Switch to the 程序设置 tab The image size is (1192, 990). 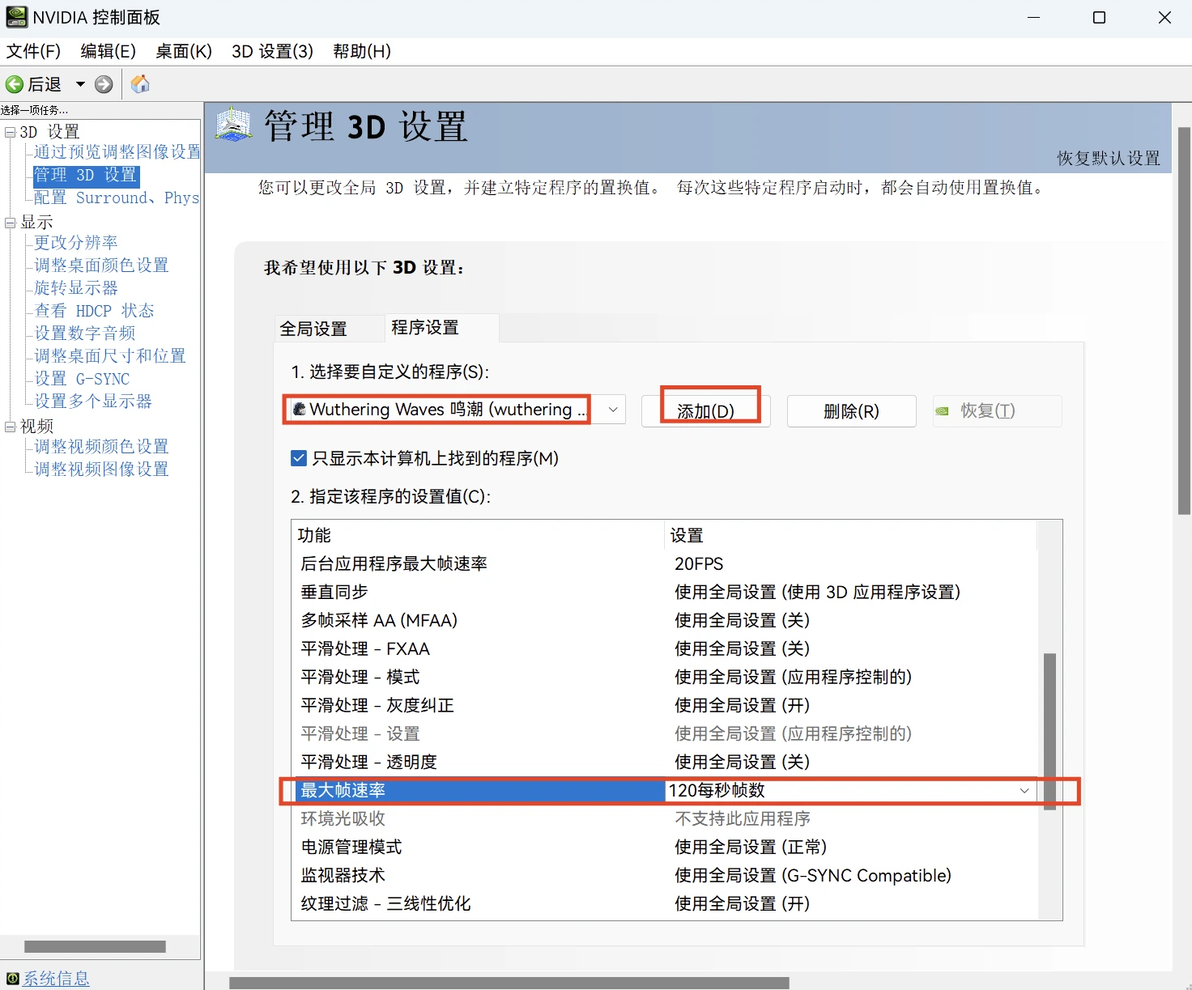pyautogui.click(x=425, y=328)
